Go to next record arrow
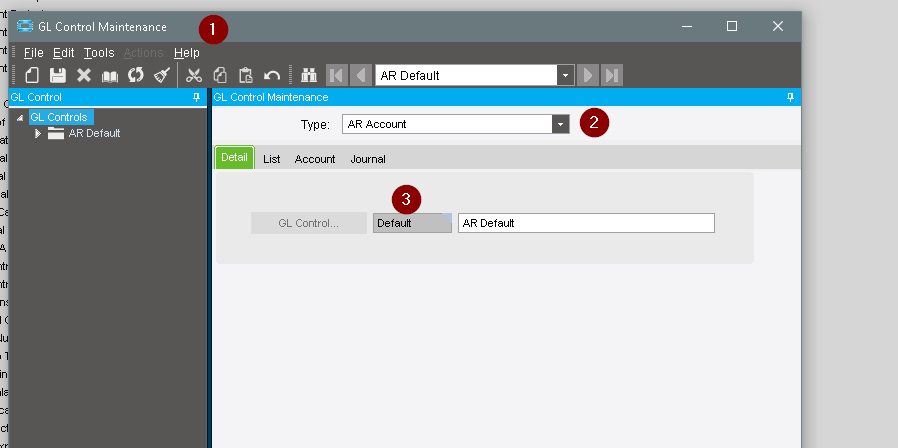 [588, 75]
